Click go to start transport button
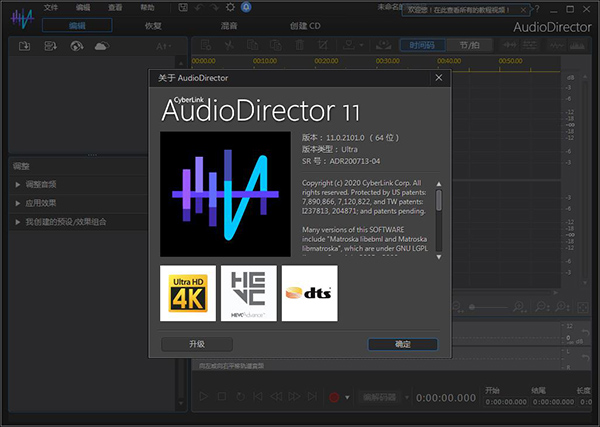 258,396
